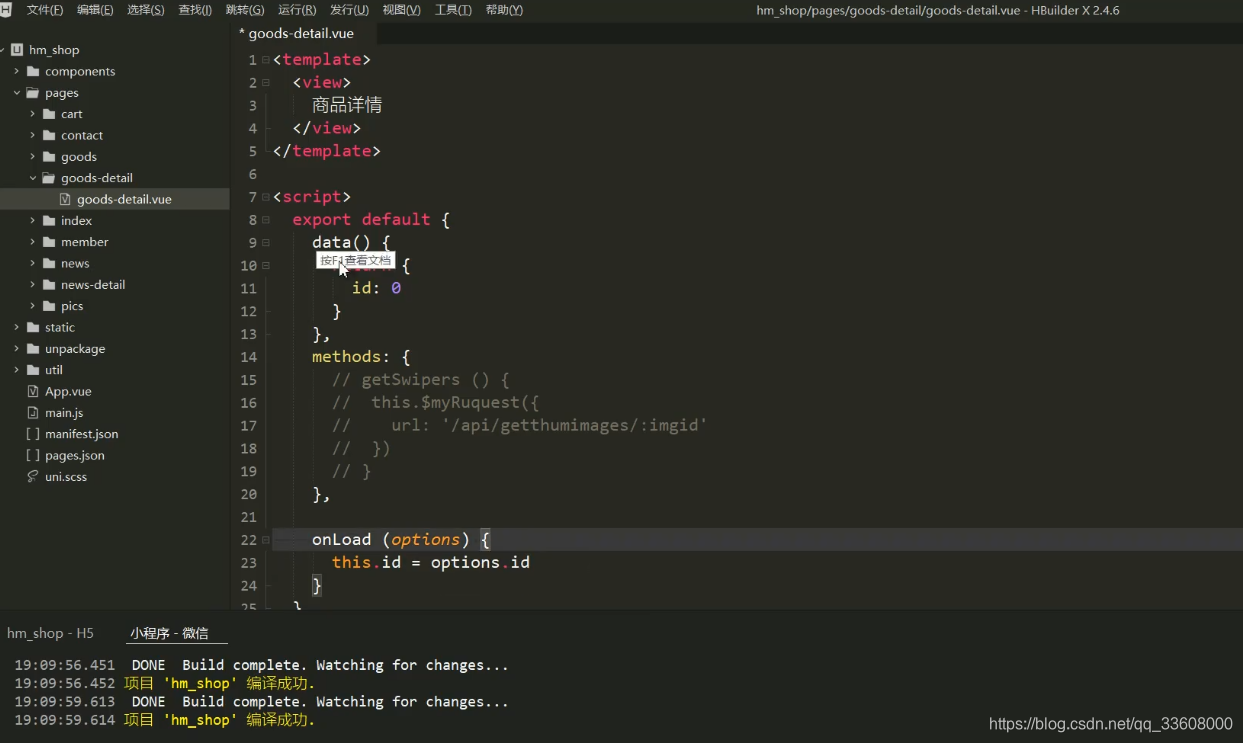This screenshot has height=743, width=1243.
Task: Expand the static folder arrow
Action: (x=16, y=327)
